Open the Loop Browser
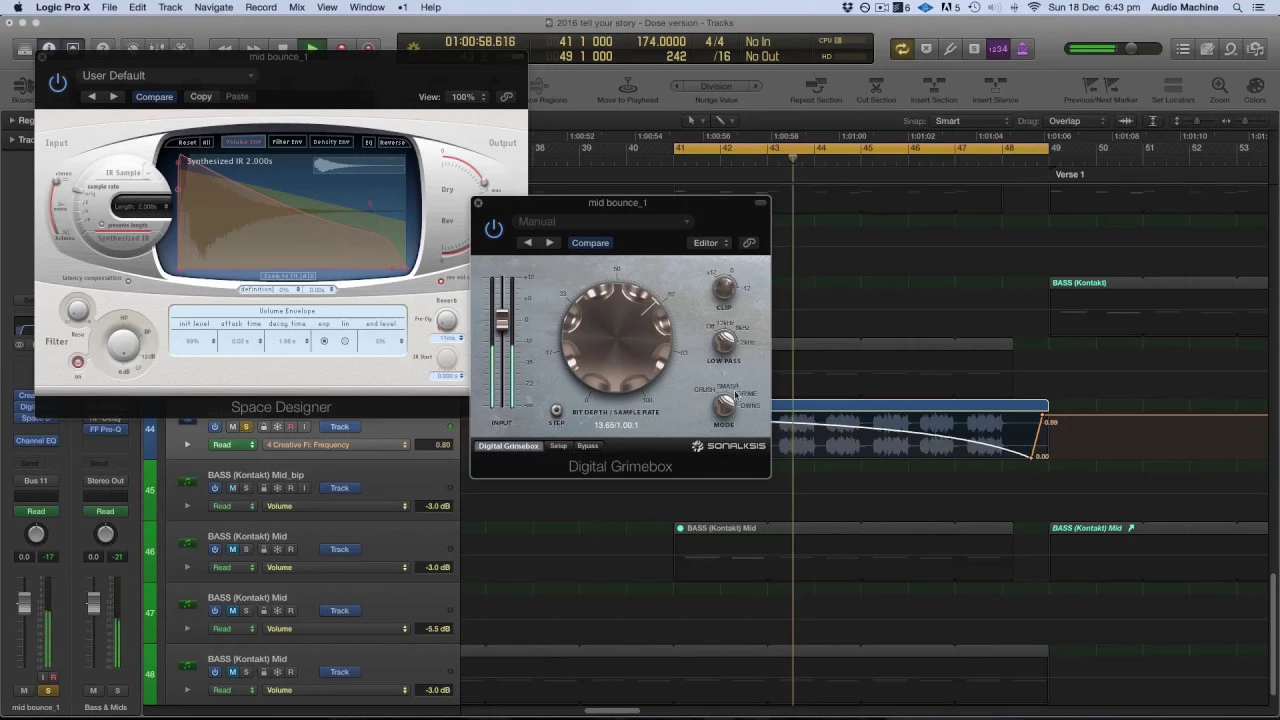 pos(1231,49)
